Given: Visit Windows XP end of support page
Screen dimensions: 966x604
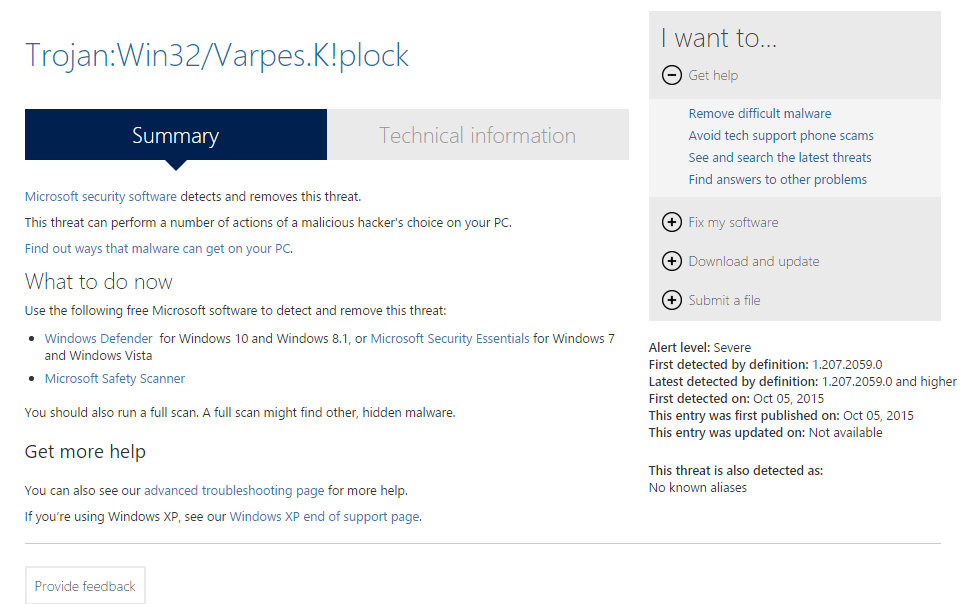Looking at the screenshot, I should click(324, 516).
